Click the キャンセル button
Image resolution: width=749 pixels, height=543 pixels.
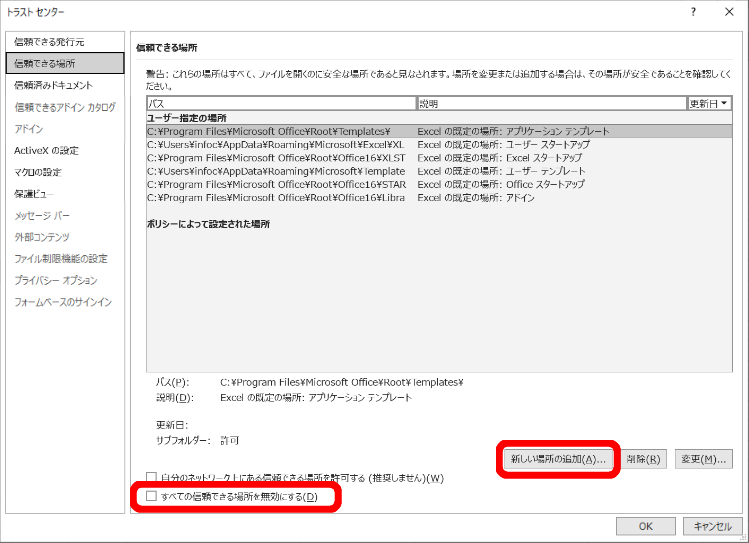[x=713, y=526]
